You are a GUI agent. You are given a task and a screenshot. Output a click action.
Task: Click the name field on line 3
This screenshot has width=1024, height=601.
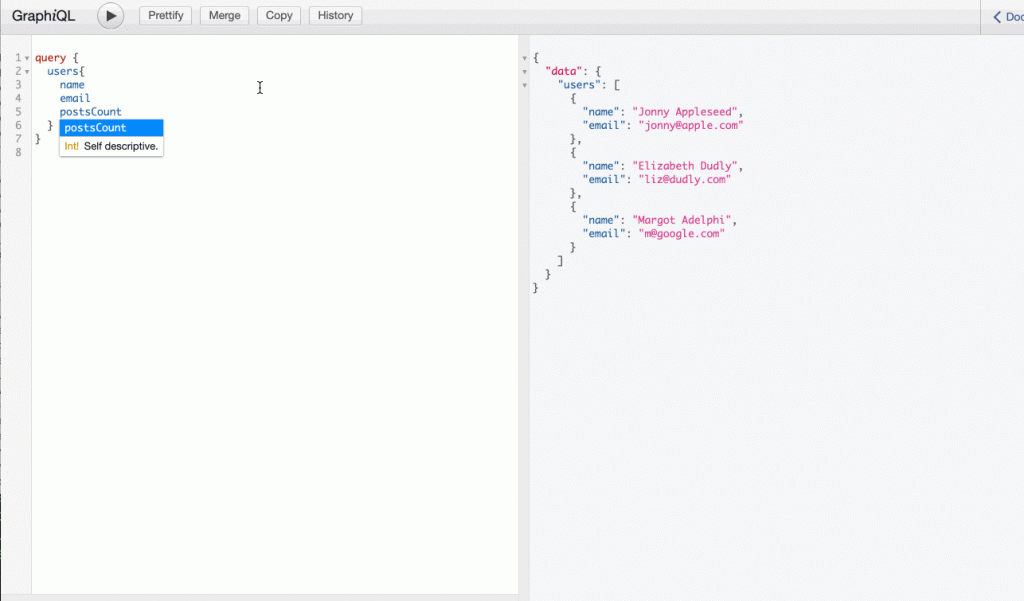[x=72, y=85]
